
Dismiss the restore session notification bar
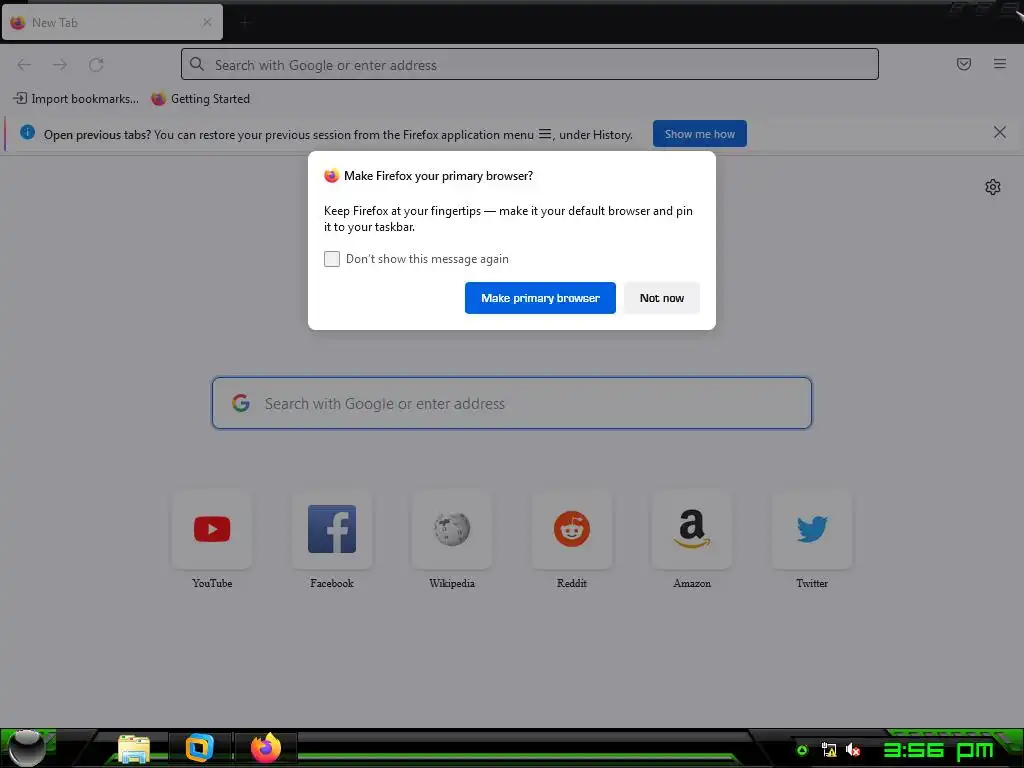coord(1000,133)
